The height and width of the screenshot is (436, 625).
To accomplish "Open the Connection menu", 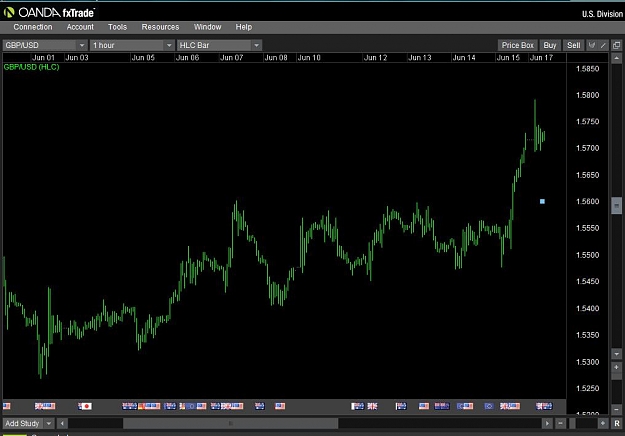I will (x=33, y=27).
